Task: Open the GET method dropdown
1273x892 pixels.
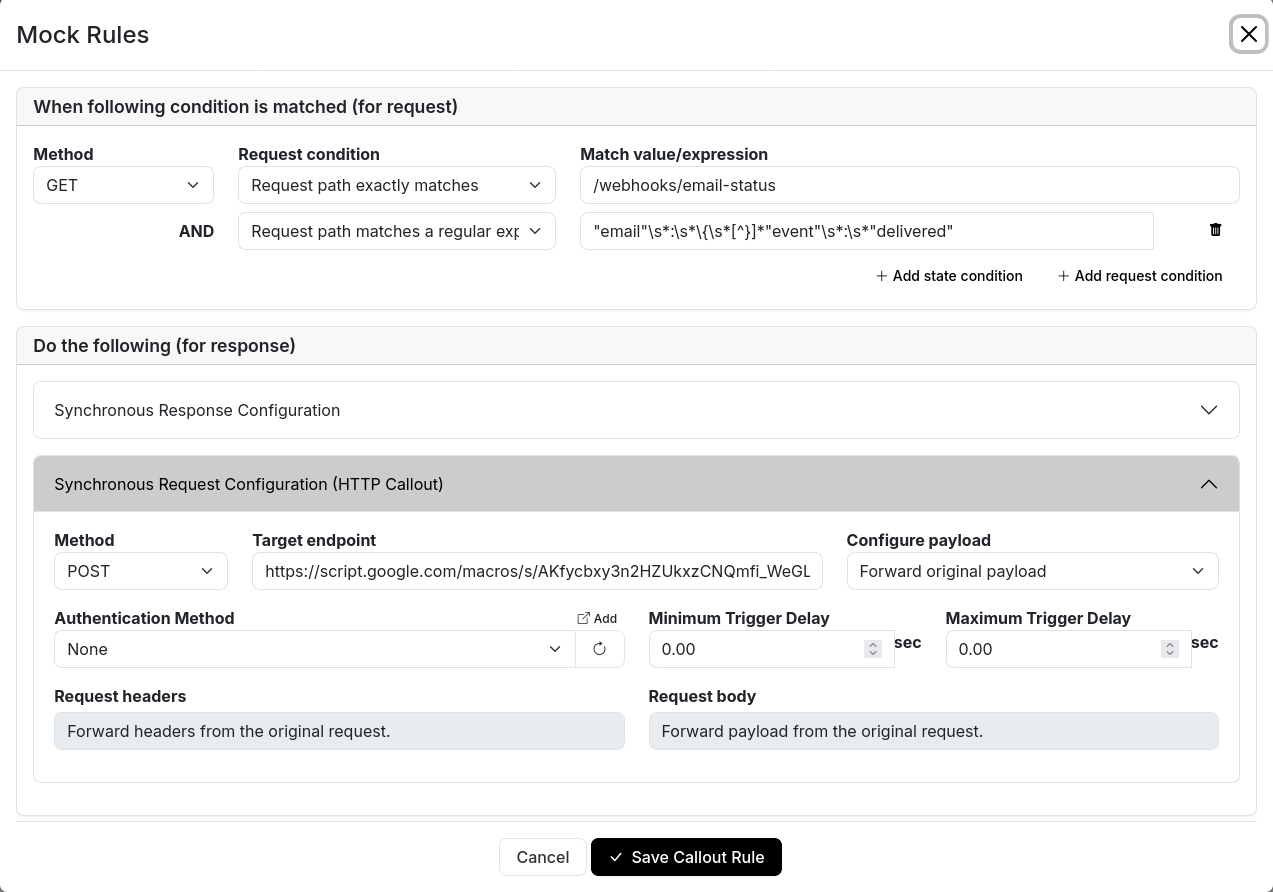Action: [x=123, y=185]
